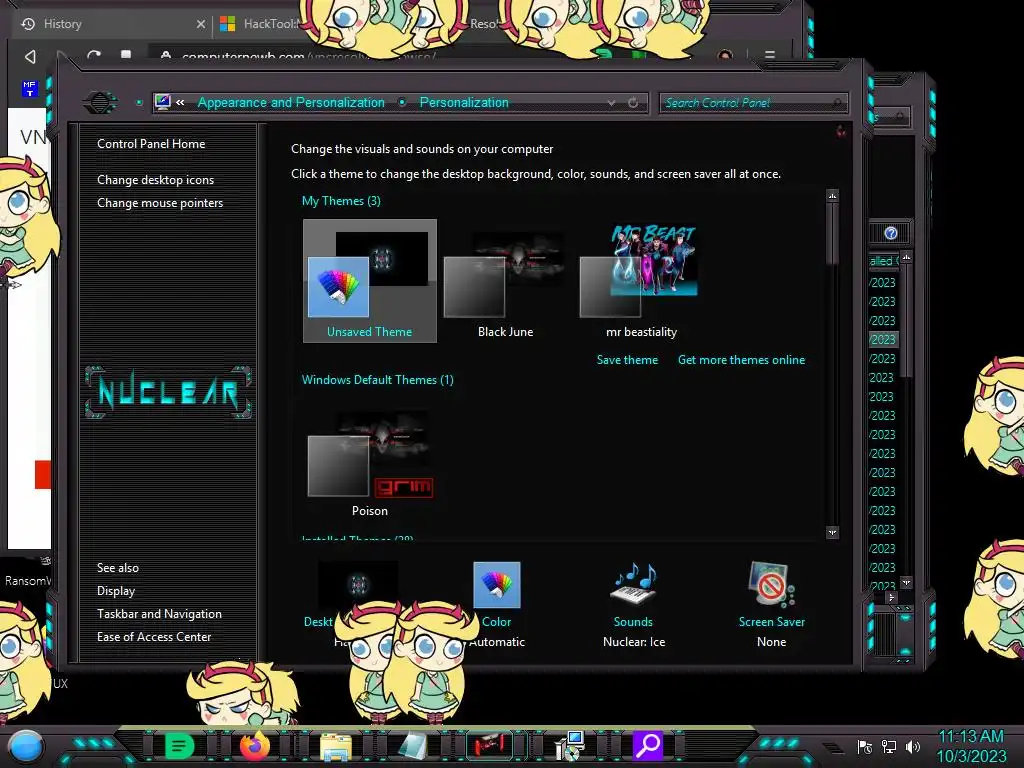Viewport: 1024px width, 768px height.
Task: Click the highlighted 2023 row in rear window
Action: (x=883, y=340)
